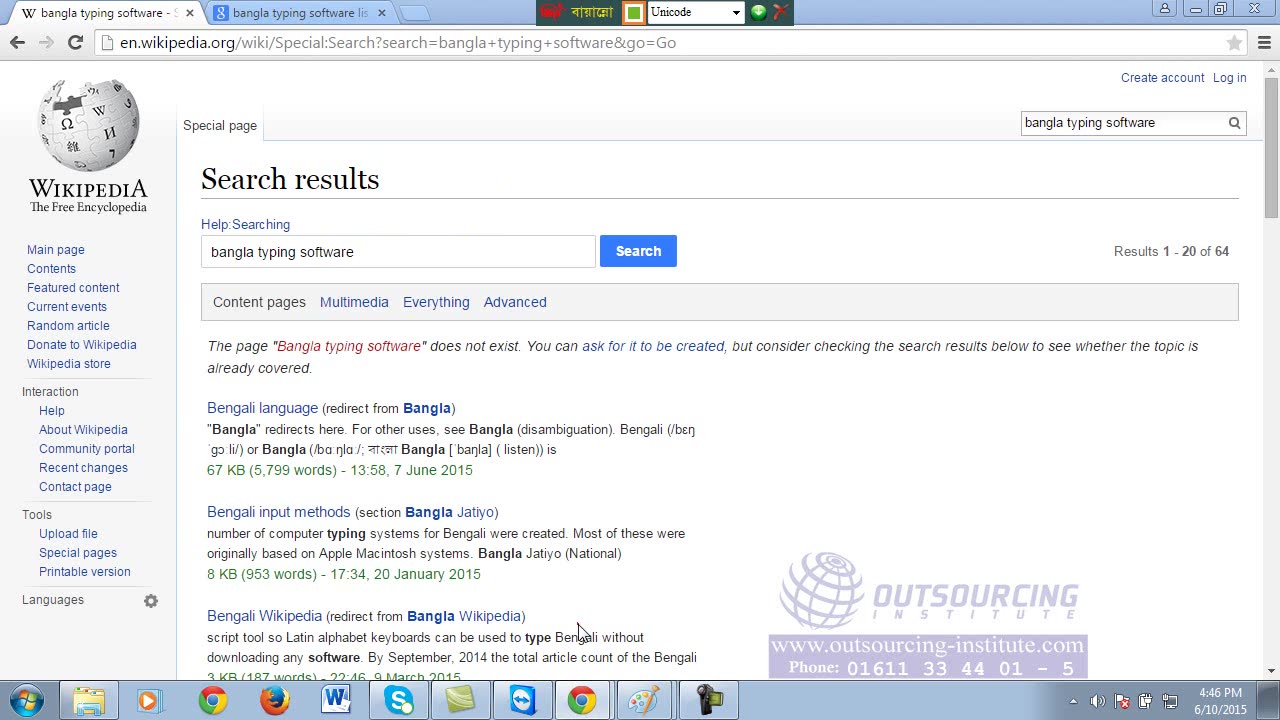The height and width of the screenshot is (720, 1280).
Task: Open Firefox from the taskbar
Action: click(274, 701)
